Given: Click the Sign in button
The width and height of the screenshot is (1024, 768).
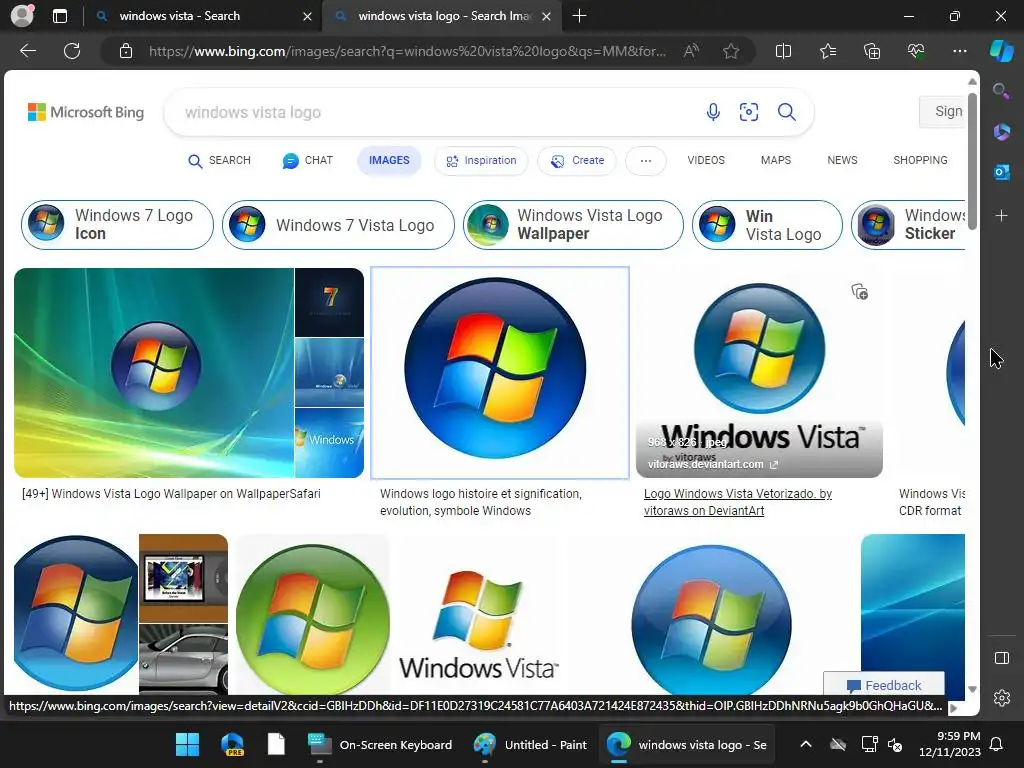Looking at the screenshot, I should (x=944, y=112).
